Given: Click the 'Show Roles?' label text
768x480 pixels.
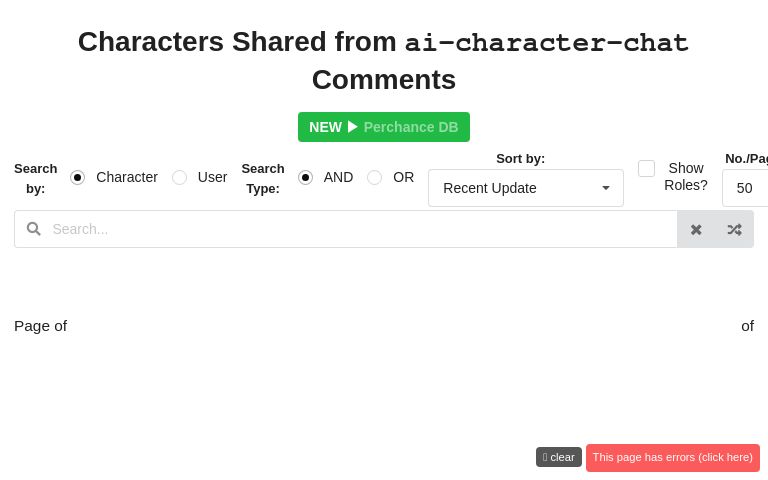Looking at the screenshot, I should [x=686, y=177].
